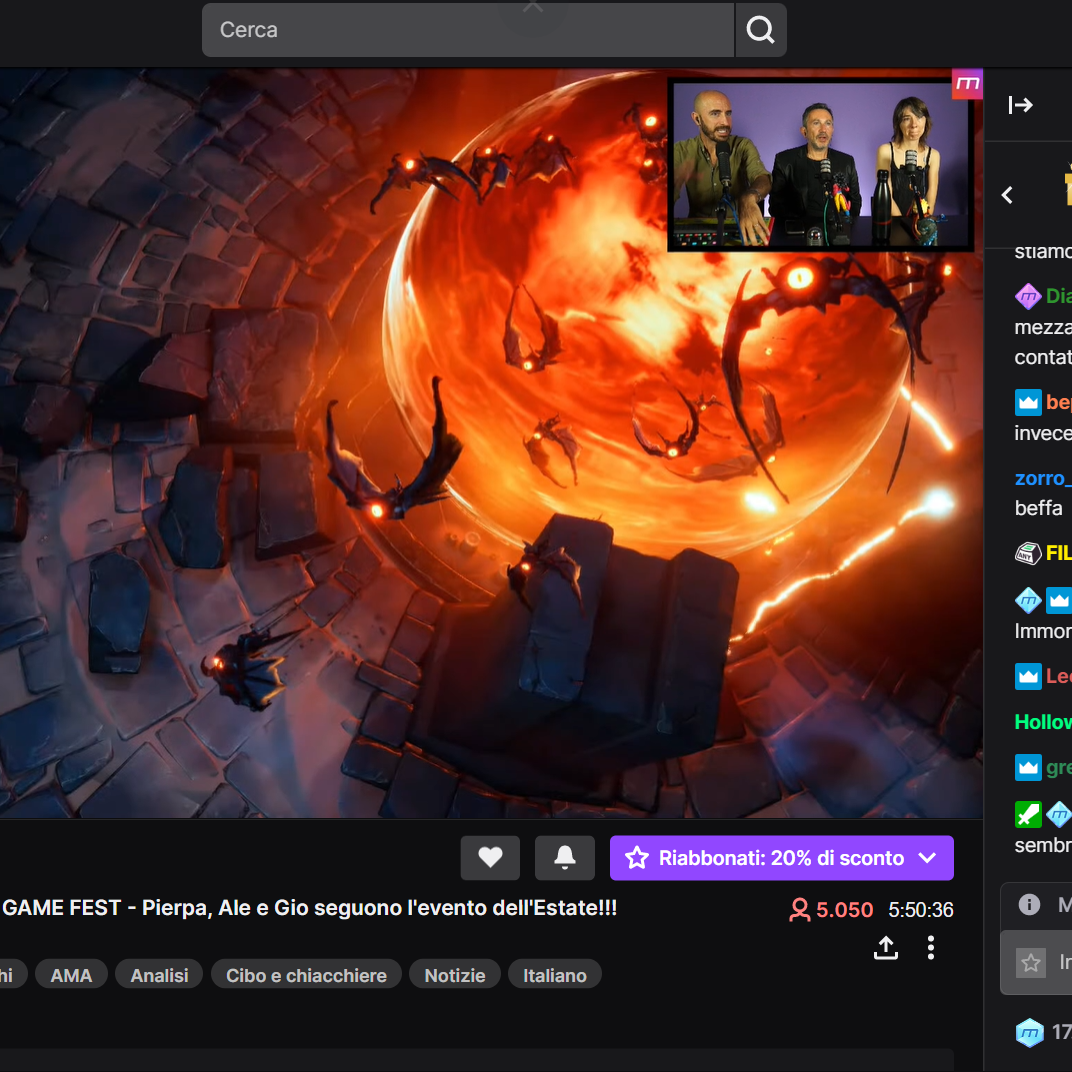1072x1072 pixels.
Task: Click the Hollow username in chat
Action: (1043, 721)
